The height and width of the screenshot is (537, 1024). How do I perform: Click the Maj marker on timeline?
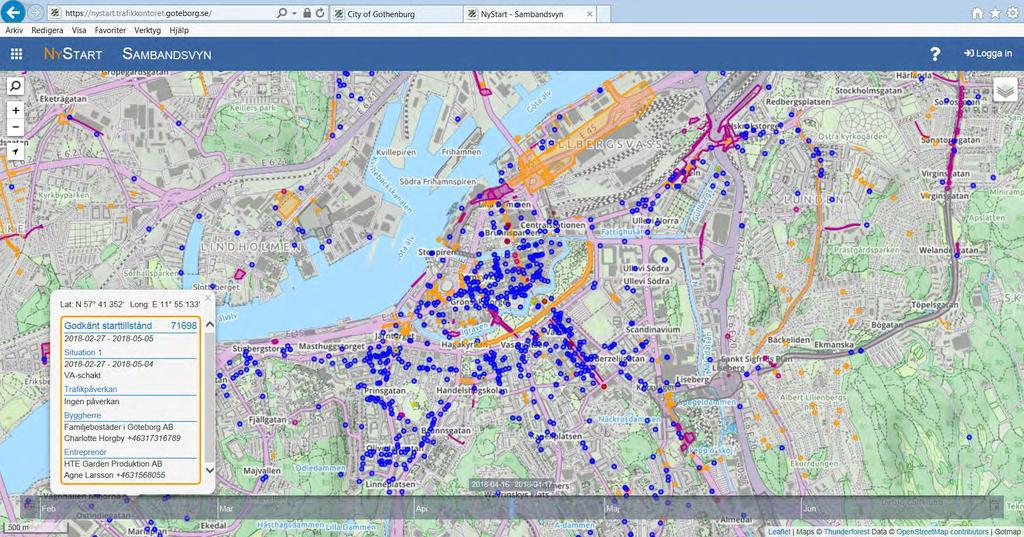point(612,508)
